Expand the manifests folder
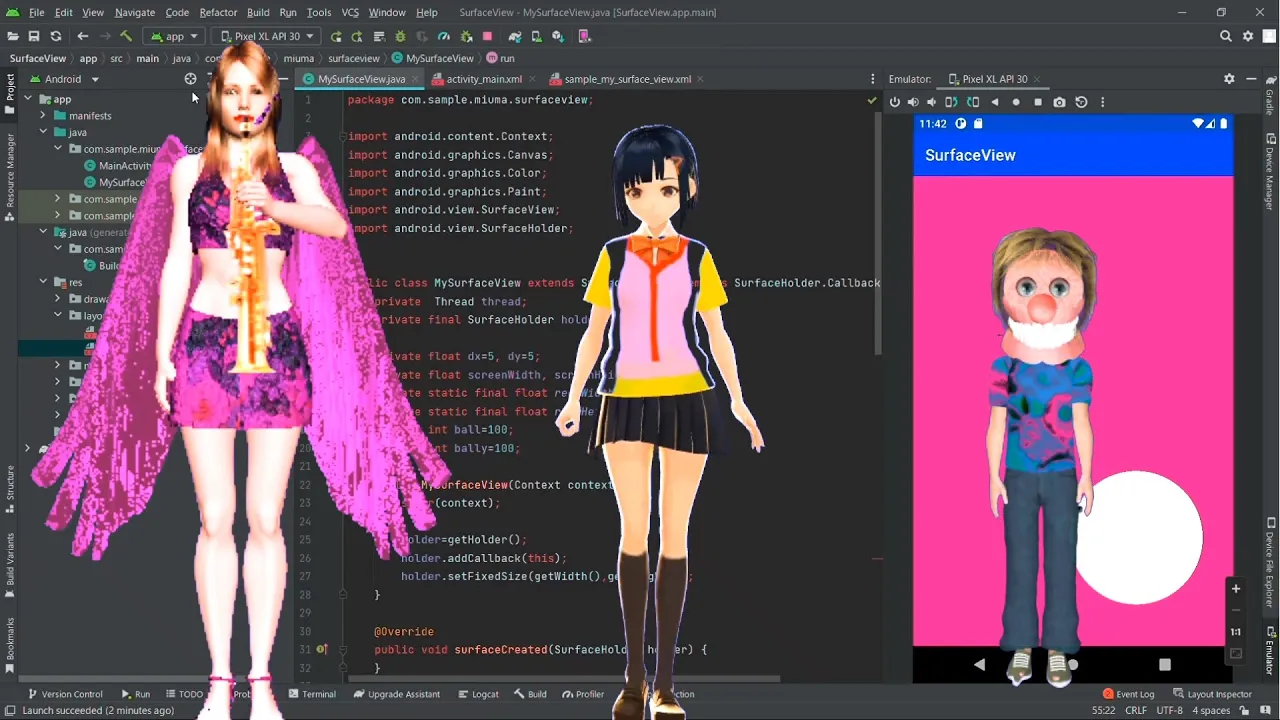 tap(43, 116)
